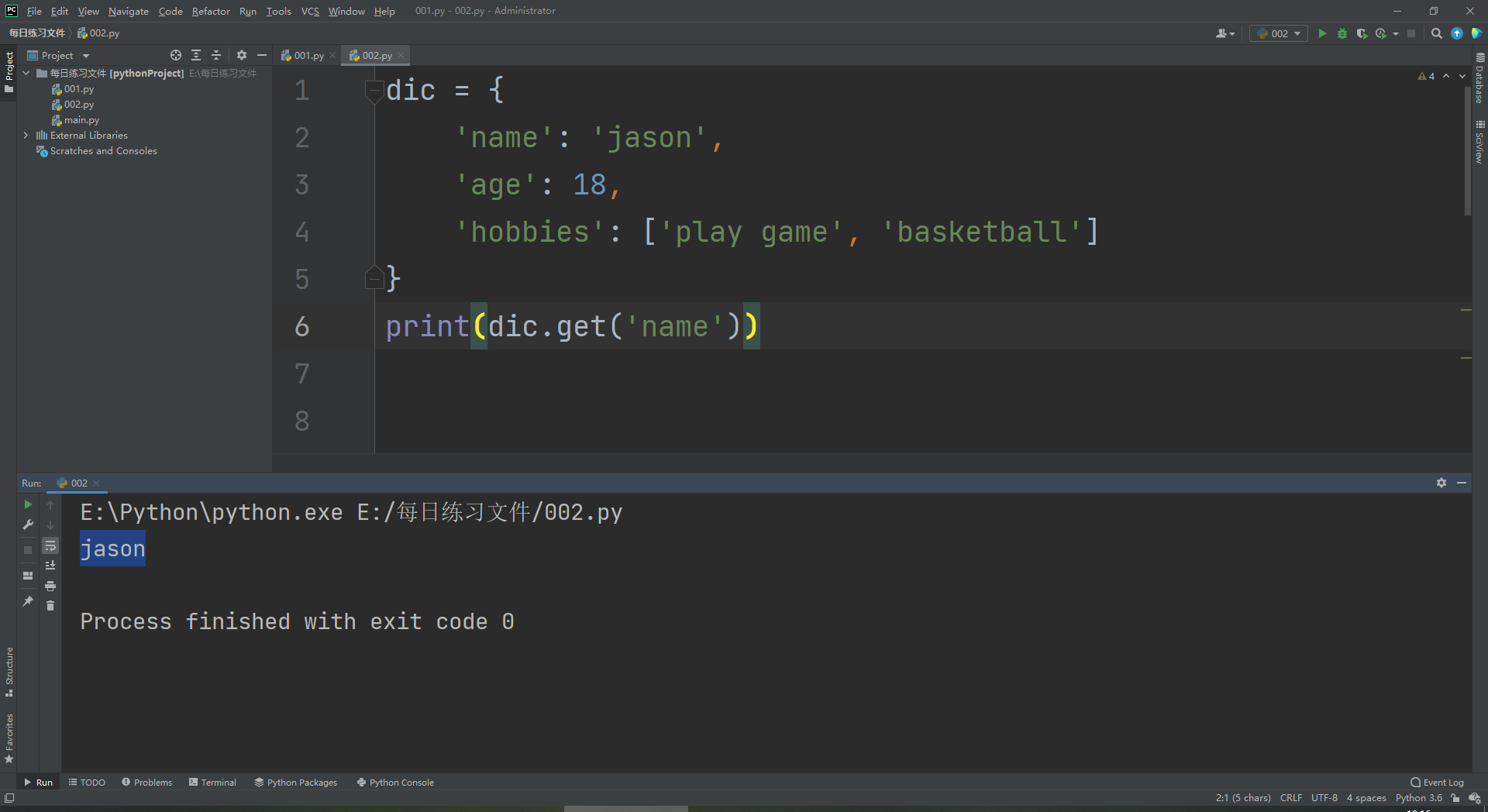Toggle read-only lock in status bar
Image resolution: width=1488 pixels, height=812 pixels.
[x=1455, y=798]
